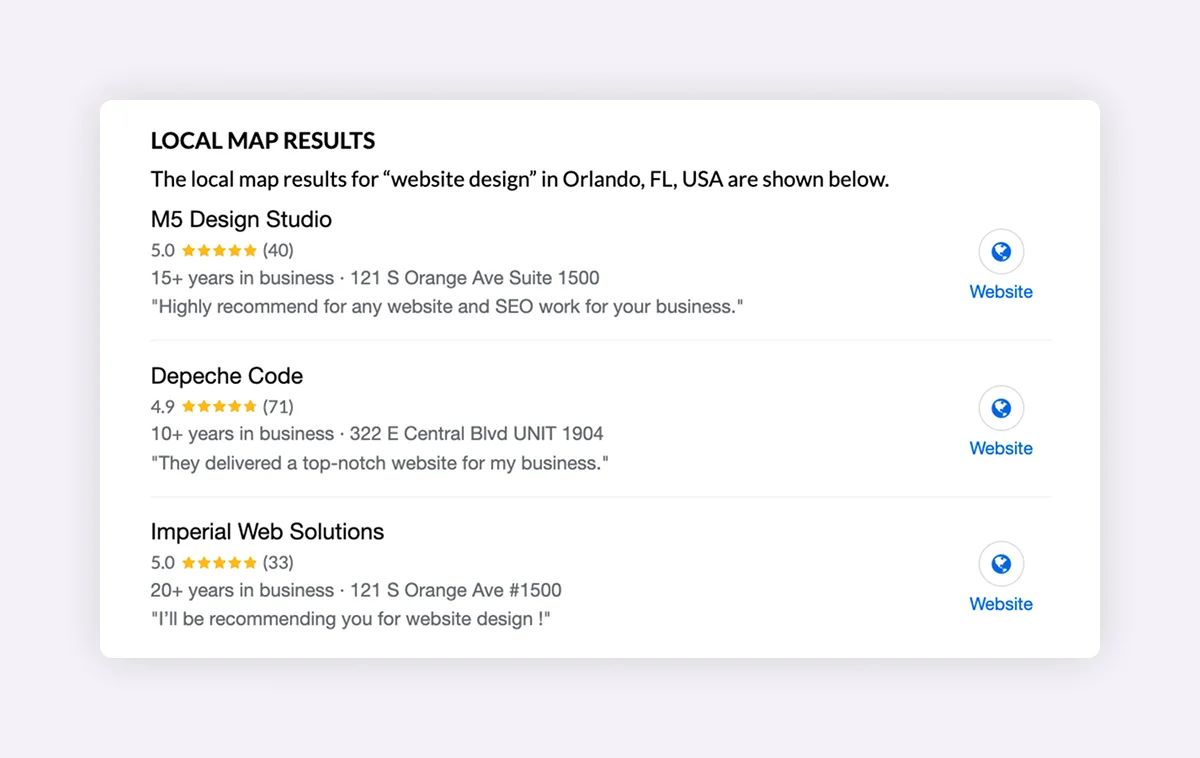Click the star rating of M5 Design Studio
The image size is (1200, 758).
(x=219, y=250)
